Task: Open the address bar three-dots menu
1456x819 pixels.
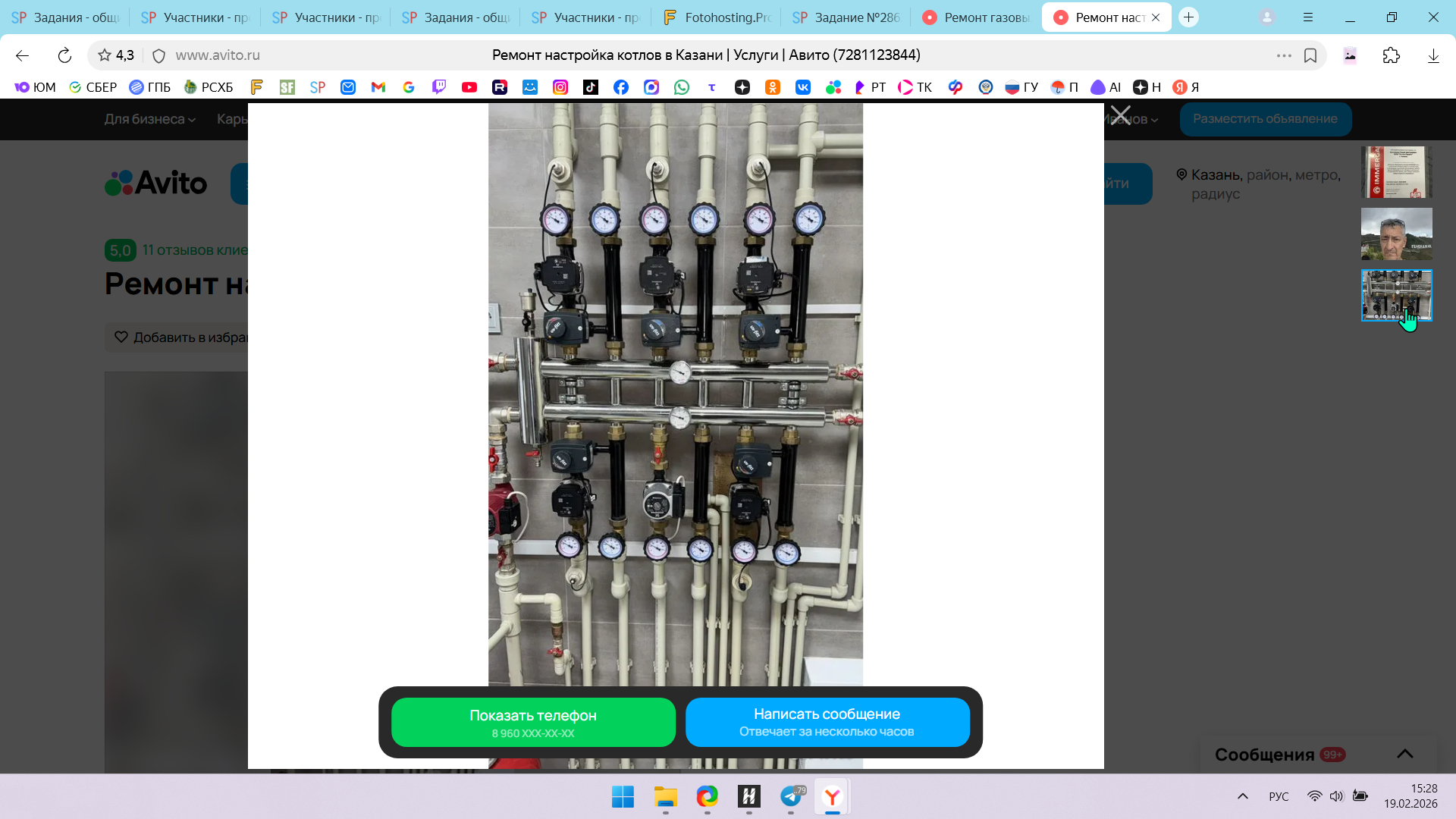Action: coord(1283,55)
